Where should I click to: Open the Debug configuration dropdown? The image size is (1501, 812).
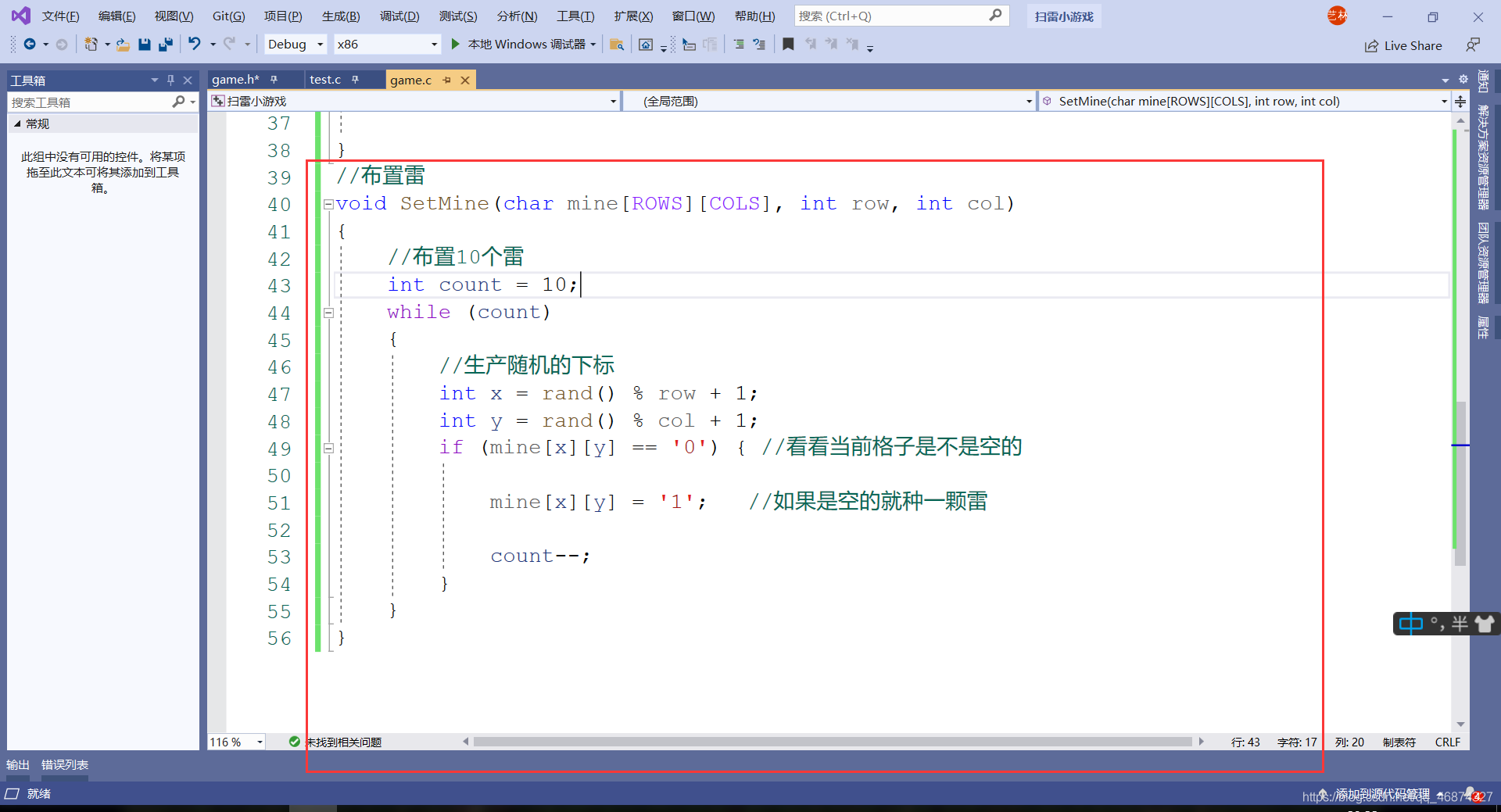click(x=296, y=45)
